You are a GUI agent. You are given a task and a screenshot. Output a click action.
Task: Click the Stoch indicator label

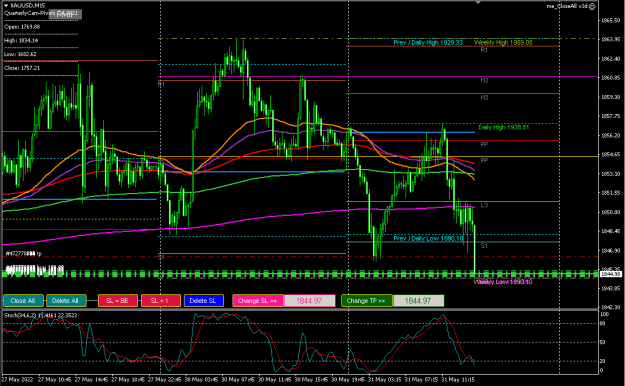pyautogui.click(x=40, y=315)
